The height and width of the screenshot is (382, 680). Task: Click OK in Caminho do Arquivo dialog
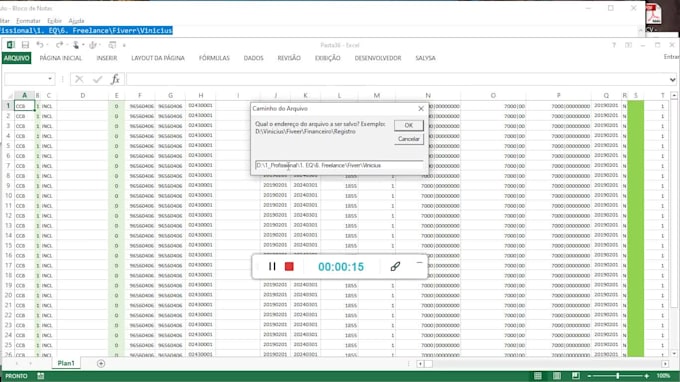[x=409, y=125]
